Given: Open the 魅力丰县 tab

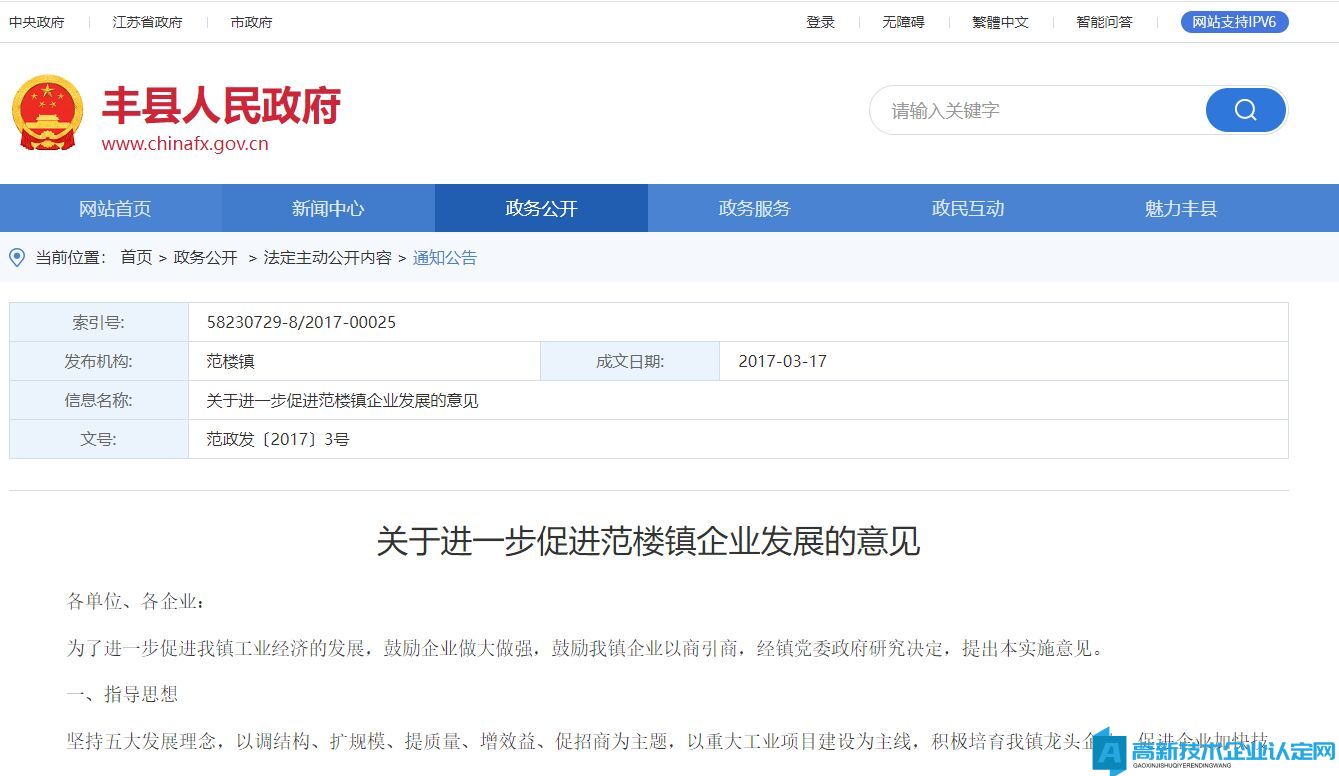Looking at the screenshot, I should coord(1180,208).
